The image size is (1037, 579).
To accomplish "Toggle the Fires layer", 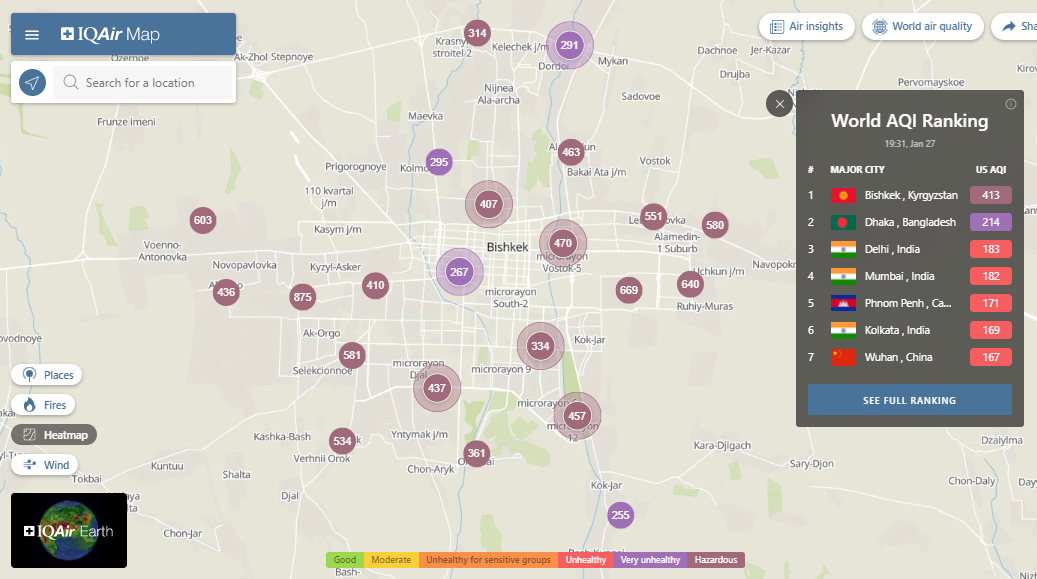I will [45, 405].
